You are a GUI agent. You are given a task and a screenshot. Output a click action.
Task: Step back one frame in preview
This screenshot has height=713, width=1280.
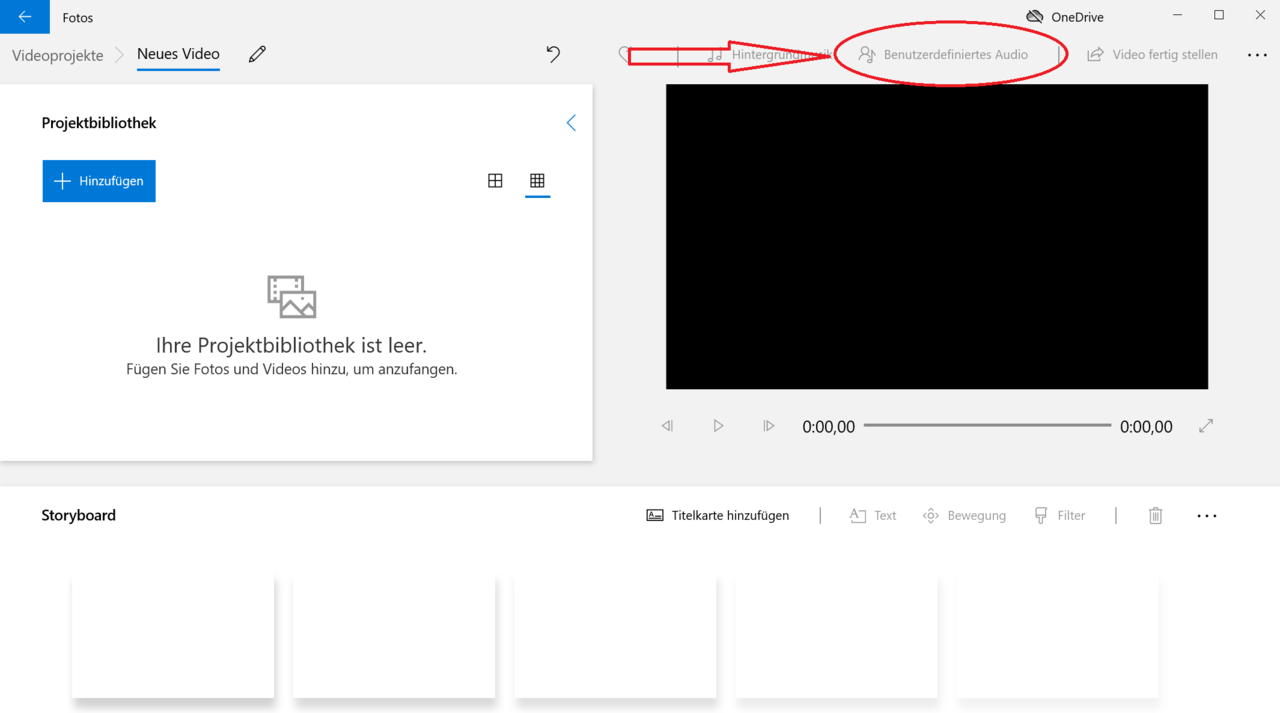667,426
